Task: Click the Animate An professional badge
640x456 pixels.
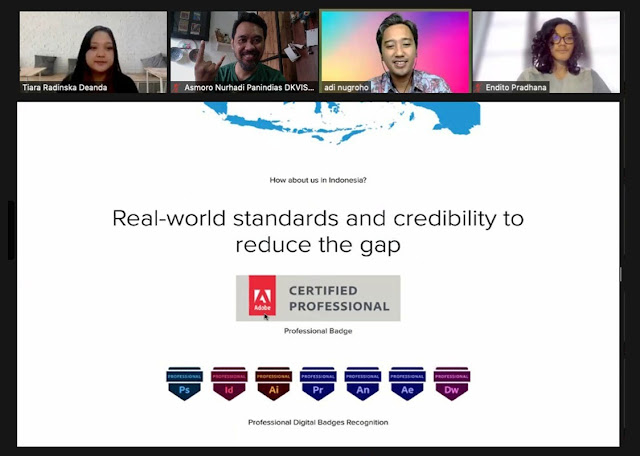Action: pyautogui.click(x=362, y=383)
